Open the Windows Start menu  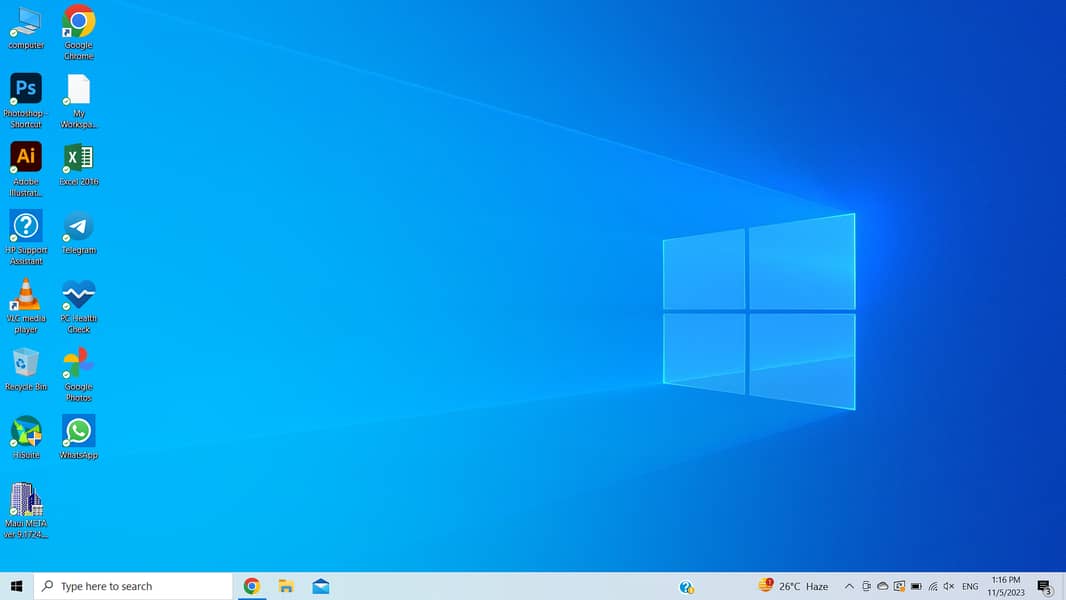(16, 586)
